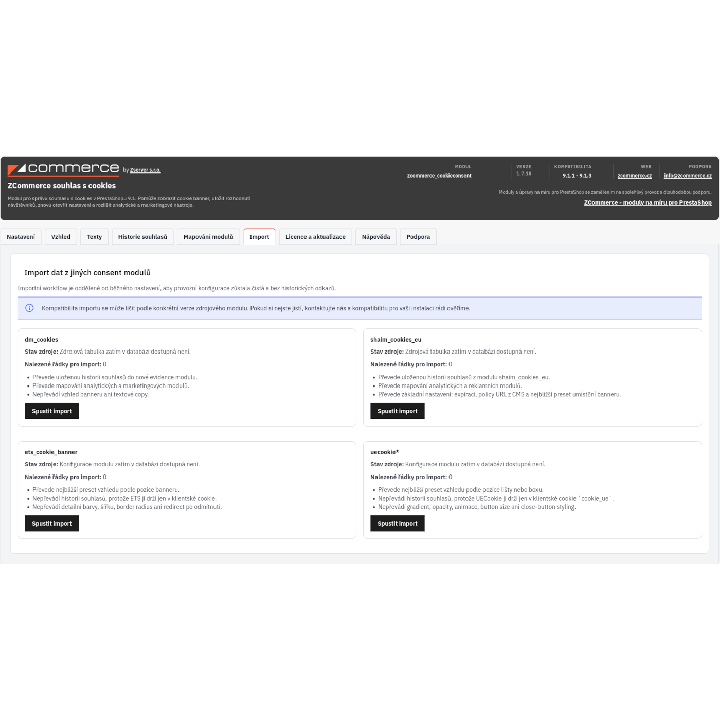Run import for ets_cookie_banner

click(x=52, y=523)
